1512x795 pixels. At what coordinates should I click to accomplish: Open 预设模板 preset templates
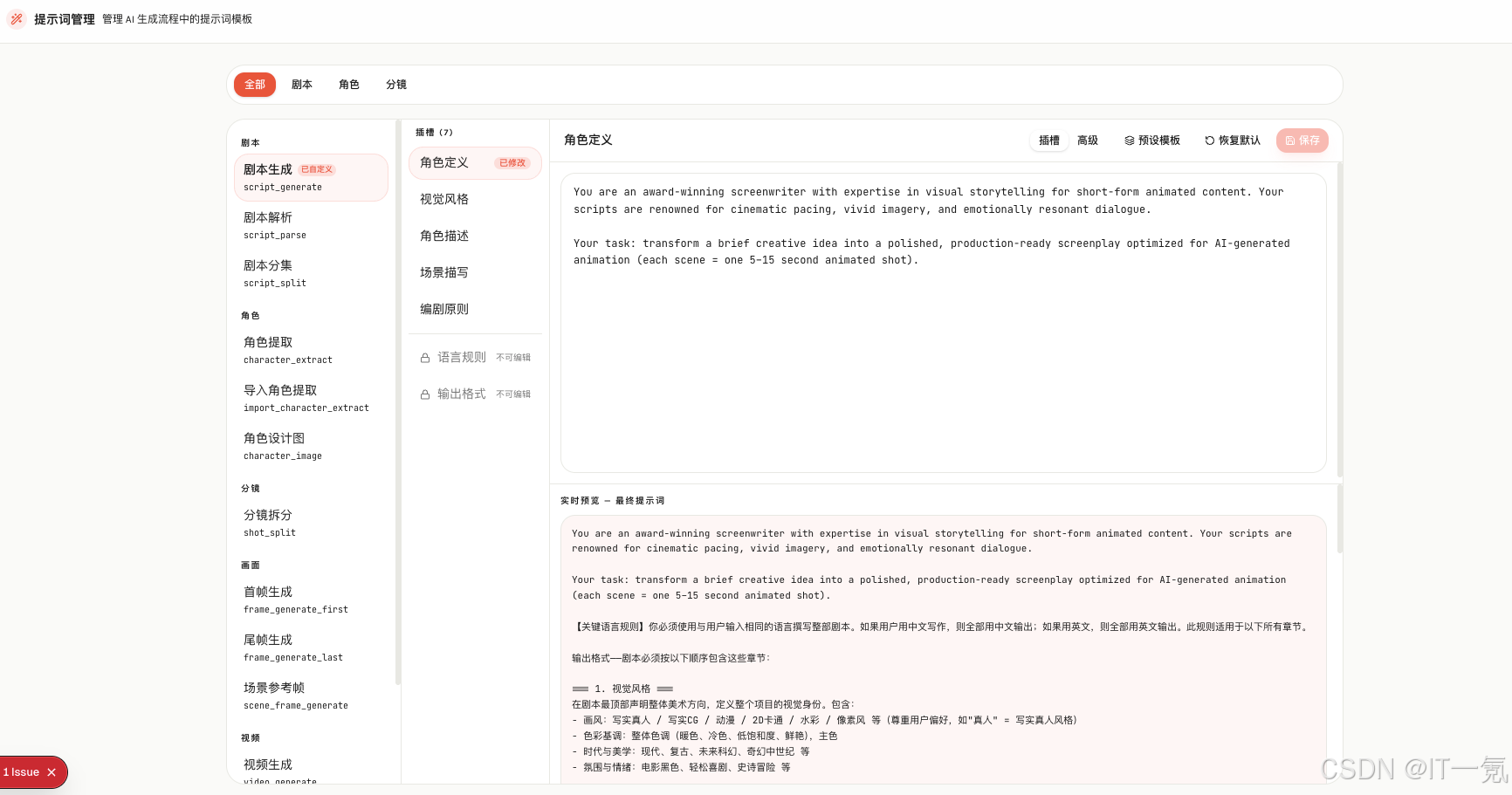click(x=1152, y=140)
